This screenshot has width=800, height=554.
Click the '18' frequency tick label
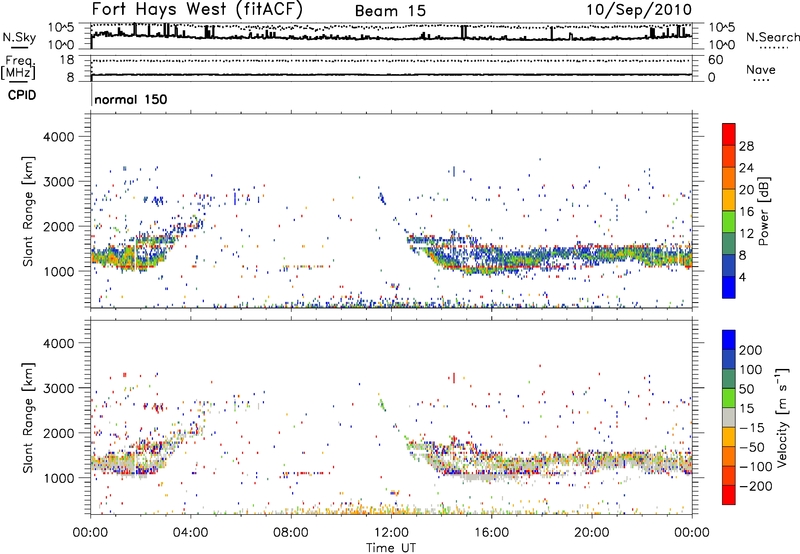(66, 60)
